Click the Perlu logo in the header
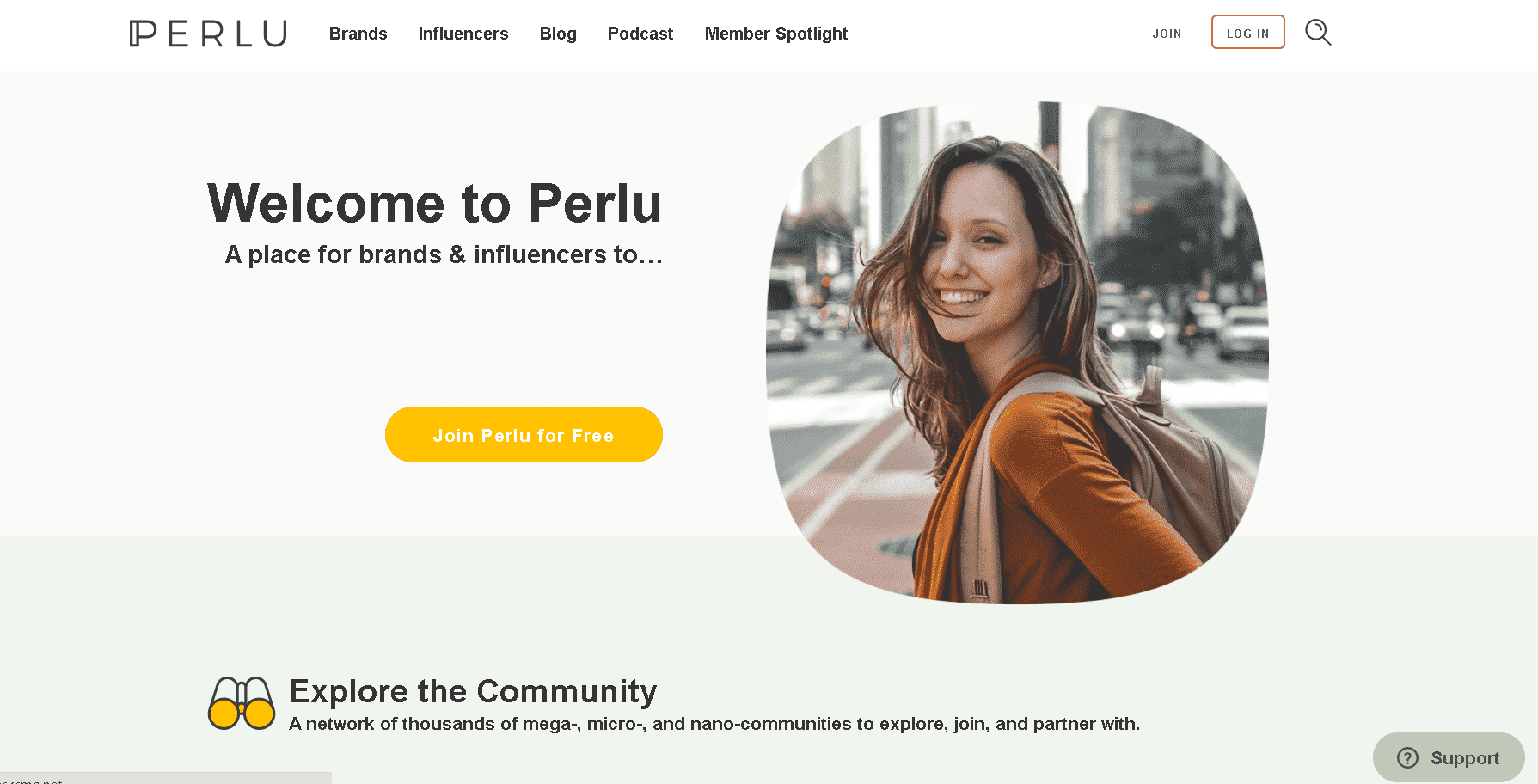 pyautogui.click(x=208, y=34)
